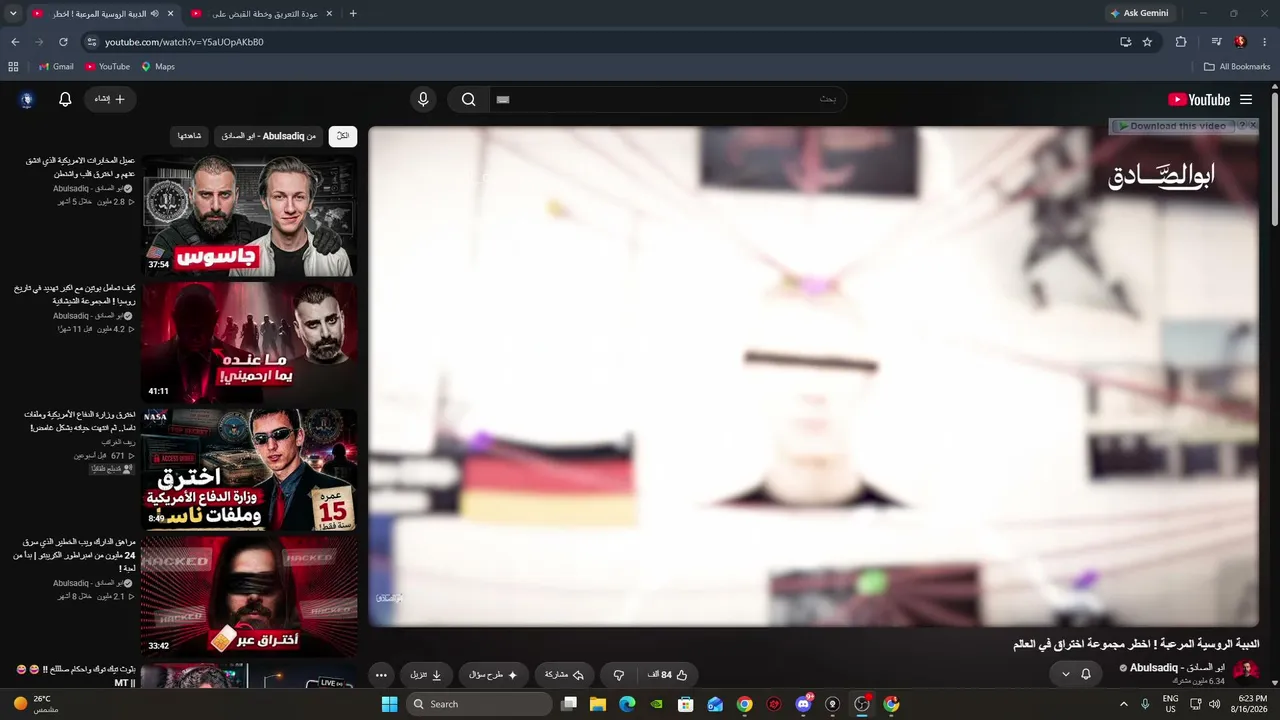Open the Maps bookmark
The width and height of the screenshot is (1280, 720).
point(158,67)
